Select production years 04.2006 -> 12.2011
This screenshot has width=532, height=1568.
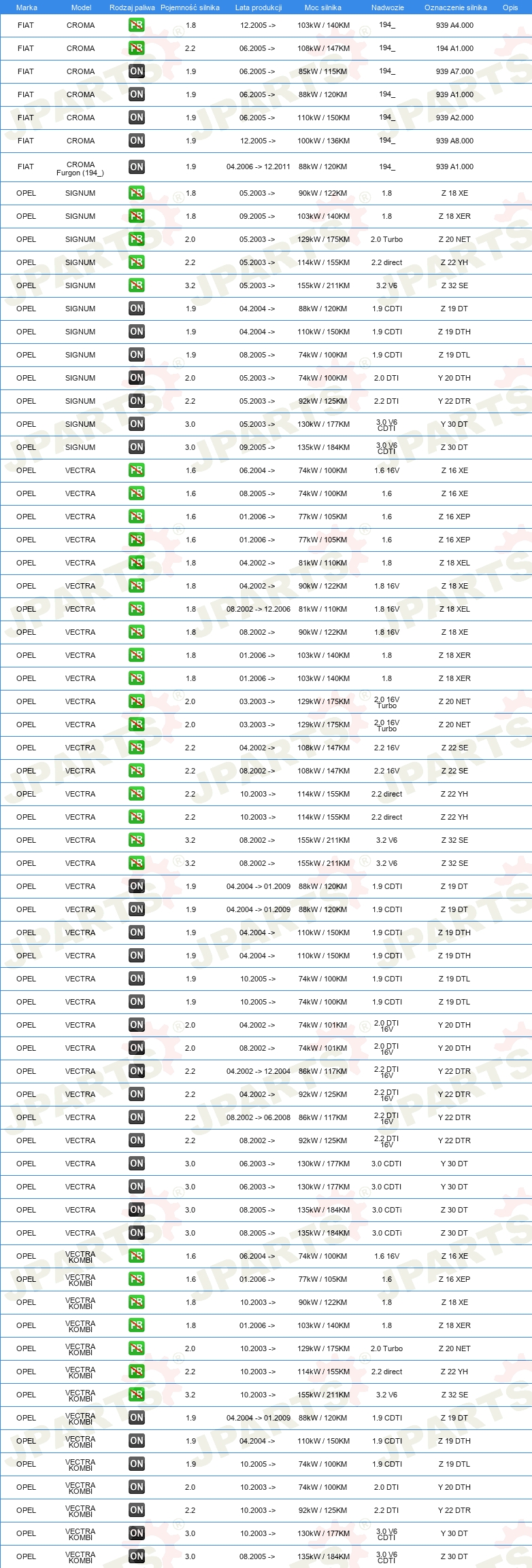click(259, 167)
